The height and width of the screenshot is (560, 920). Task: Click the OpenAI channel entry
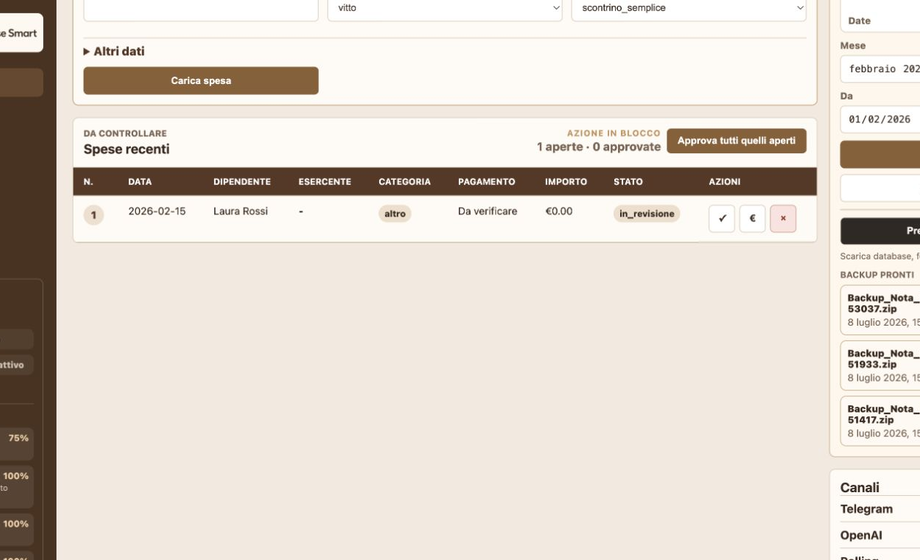click(x=861, y=535)
